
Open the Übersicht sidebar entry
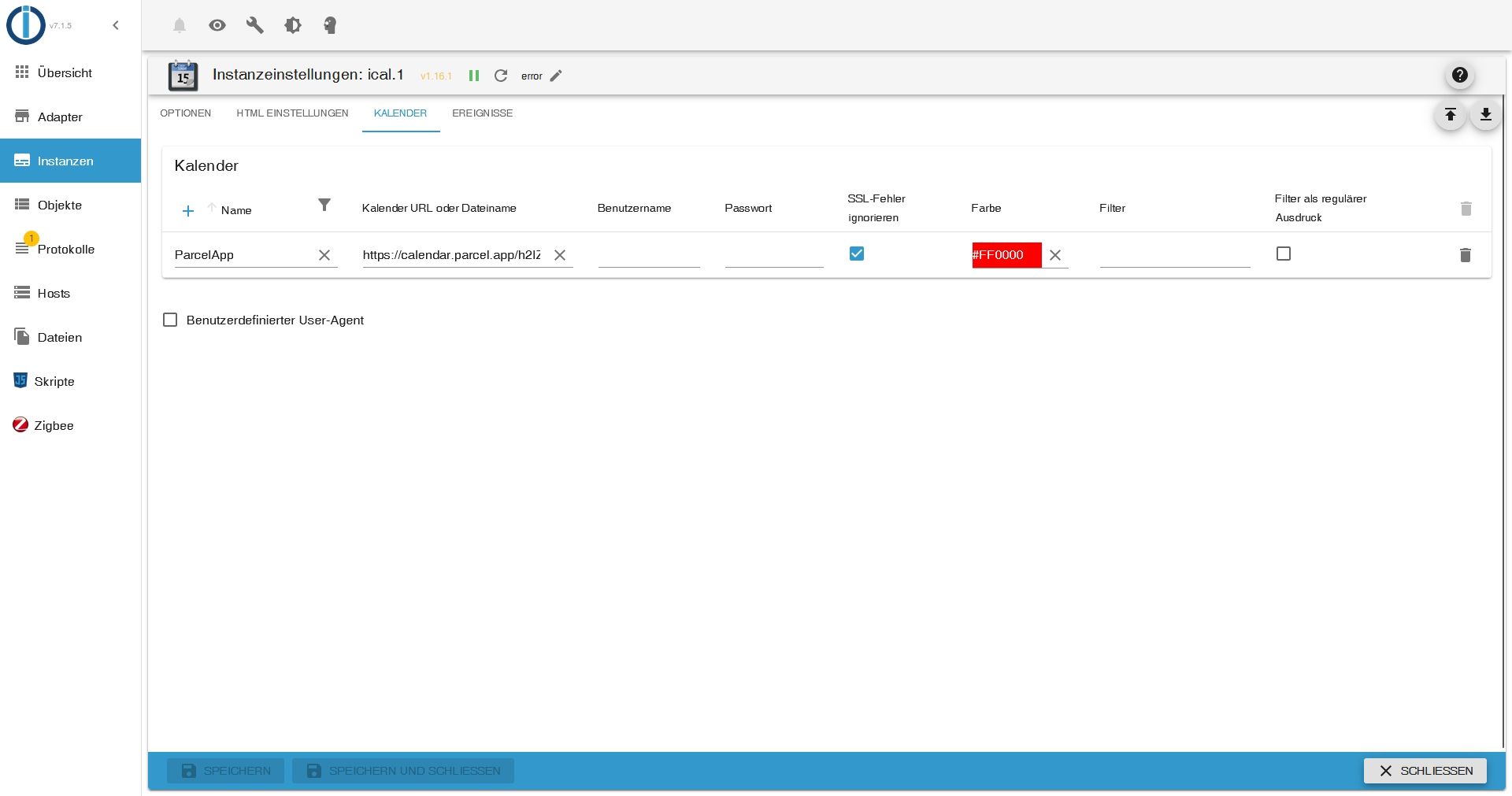[x=71, y=72]
